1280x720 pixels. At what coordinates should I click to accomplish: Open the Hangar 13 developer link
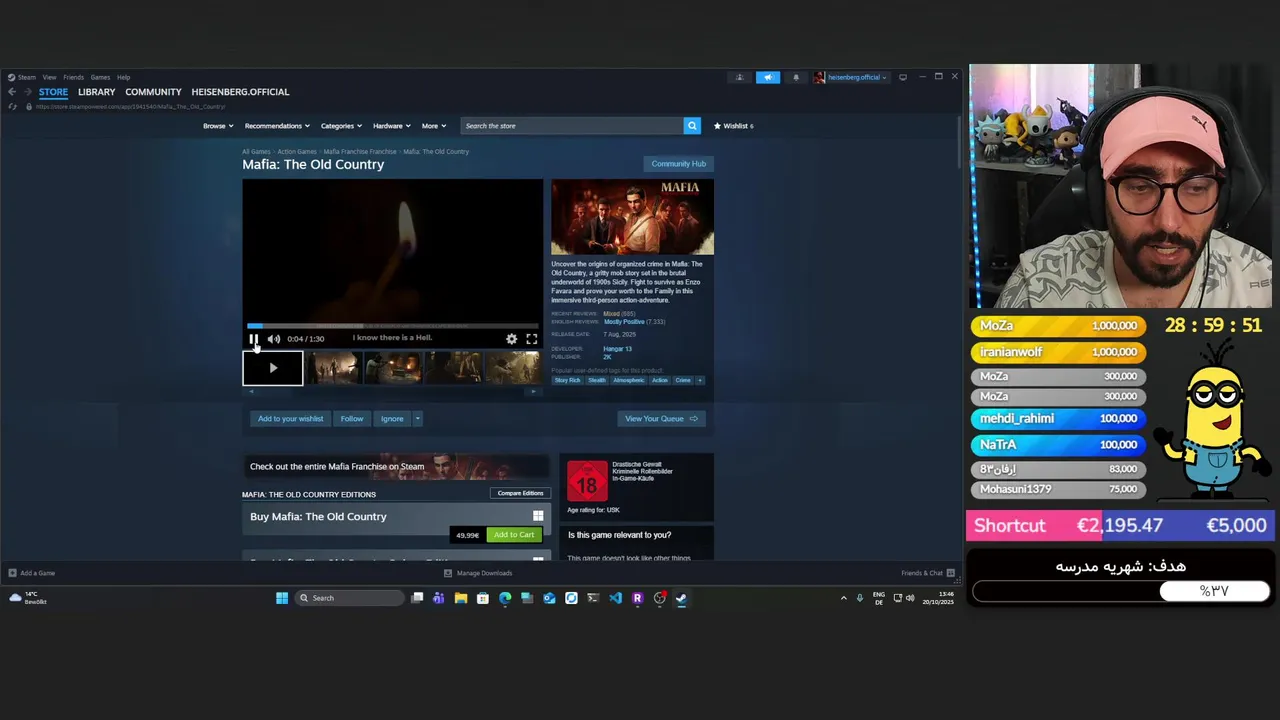617,349
